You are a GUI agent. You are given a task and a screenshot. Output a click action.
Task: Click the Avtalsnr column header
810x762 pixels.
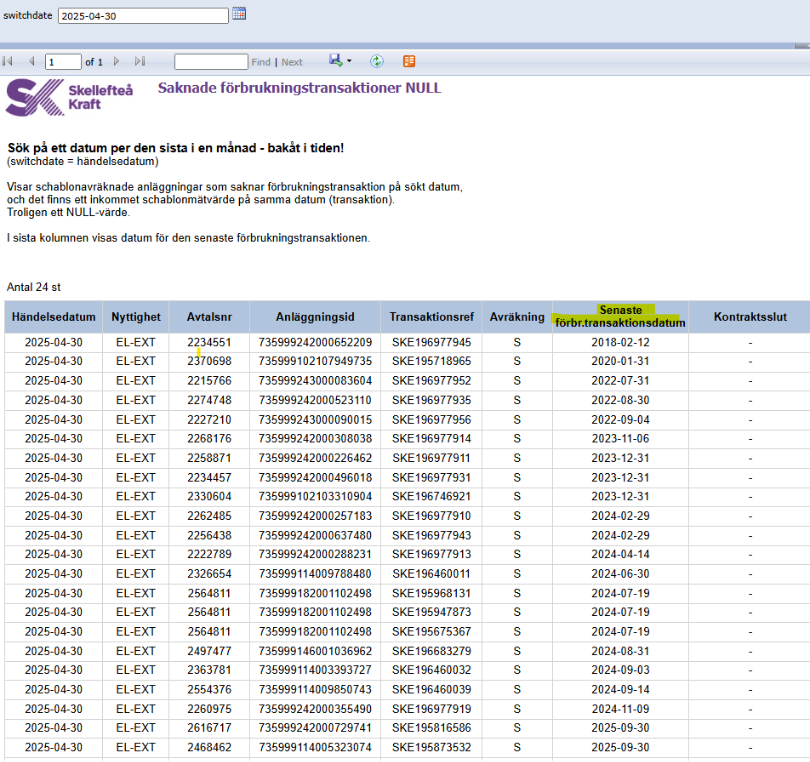point(209,317)
